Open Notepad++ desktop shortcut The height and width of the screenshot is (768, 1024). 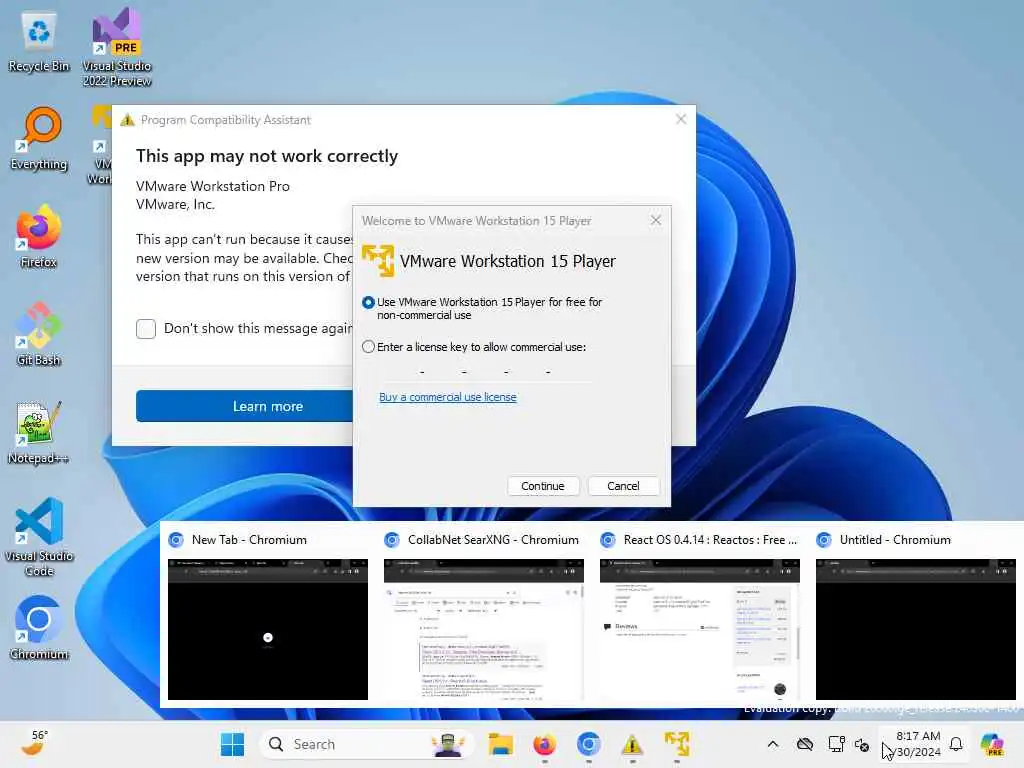coord(39,432)
